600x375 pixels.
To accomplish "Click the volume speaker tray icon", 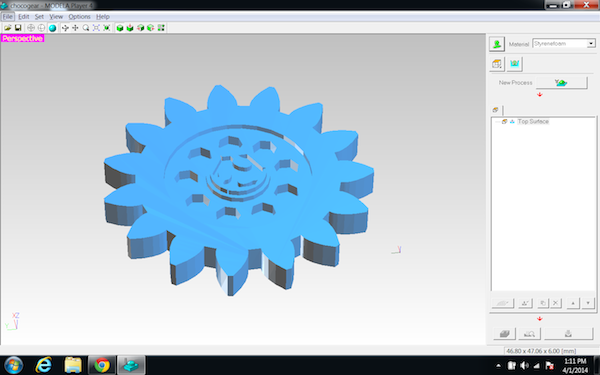I will (x=524, y=366).
